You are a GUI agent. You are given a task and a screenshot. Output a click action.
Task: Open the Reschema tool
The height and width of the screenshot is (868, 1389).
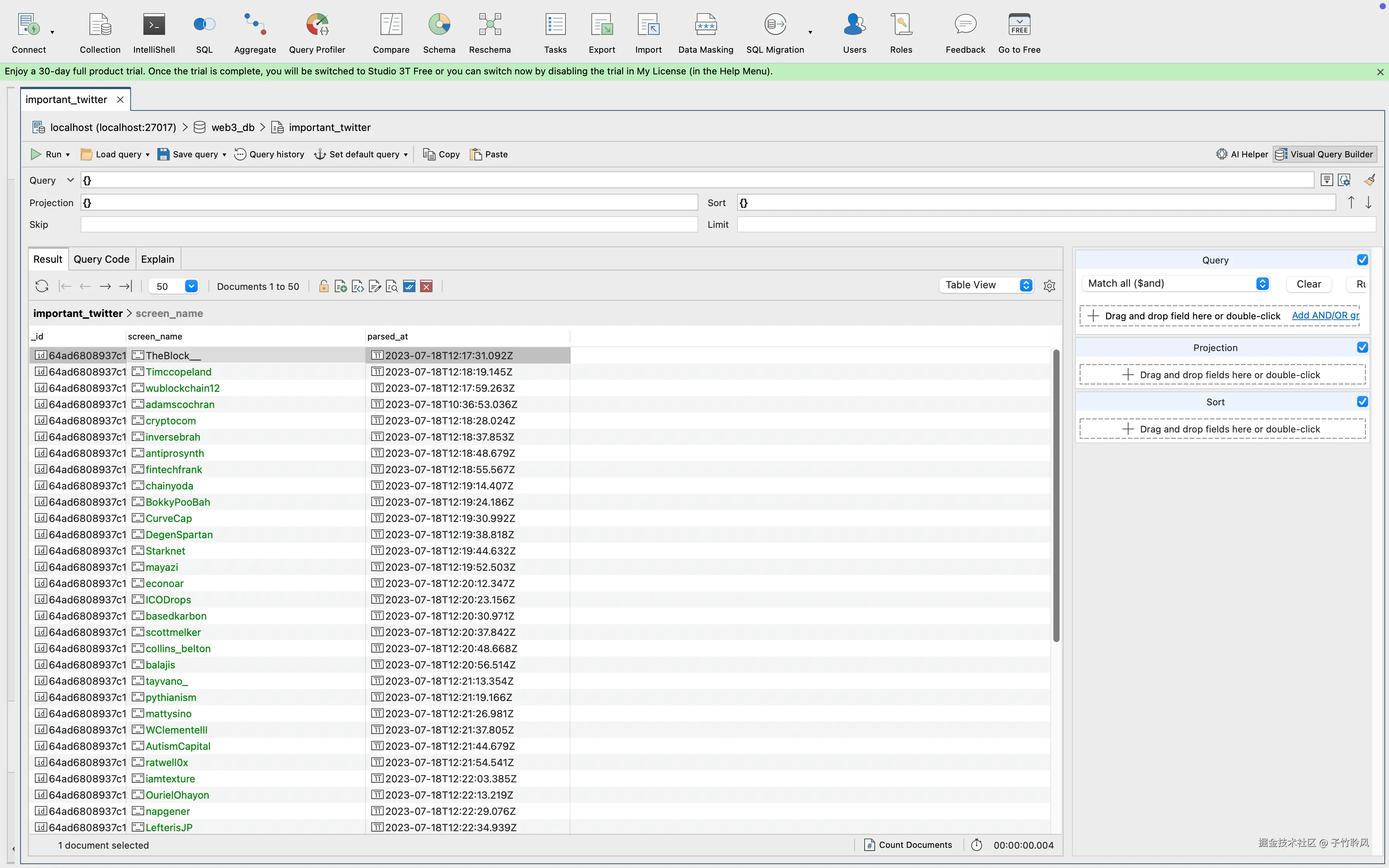coord(489,33)
